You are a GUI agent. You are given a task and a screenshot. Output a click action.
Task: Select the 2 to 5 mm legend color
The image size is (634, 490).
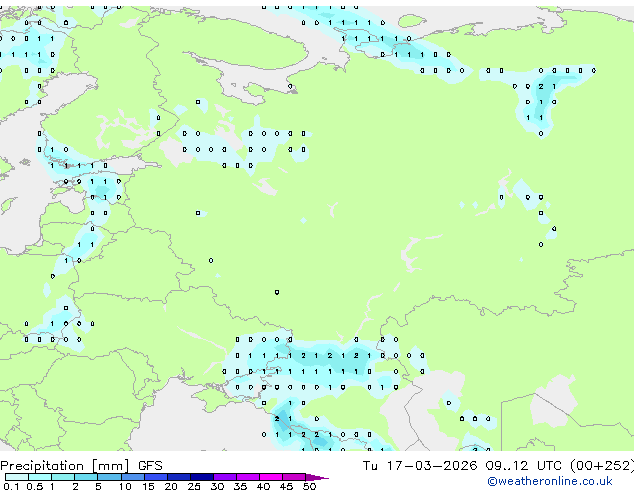86,477
